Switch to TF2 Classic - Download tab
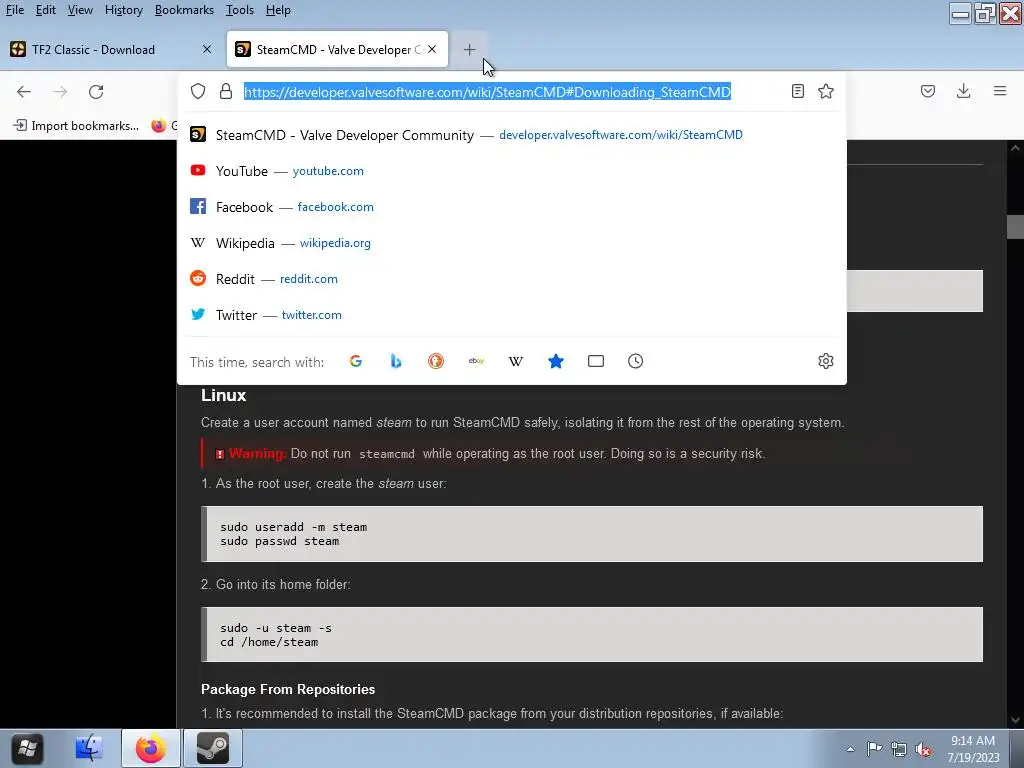Screen dimensions: 1024x768 (111, 50)
